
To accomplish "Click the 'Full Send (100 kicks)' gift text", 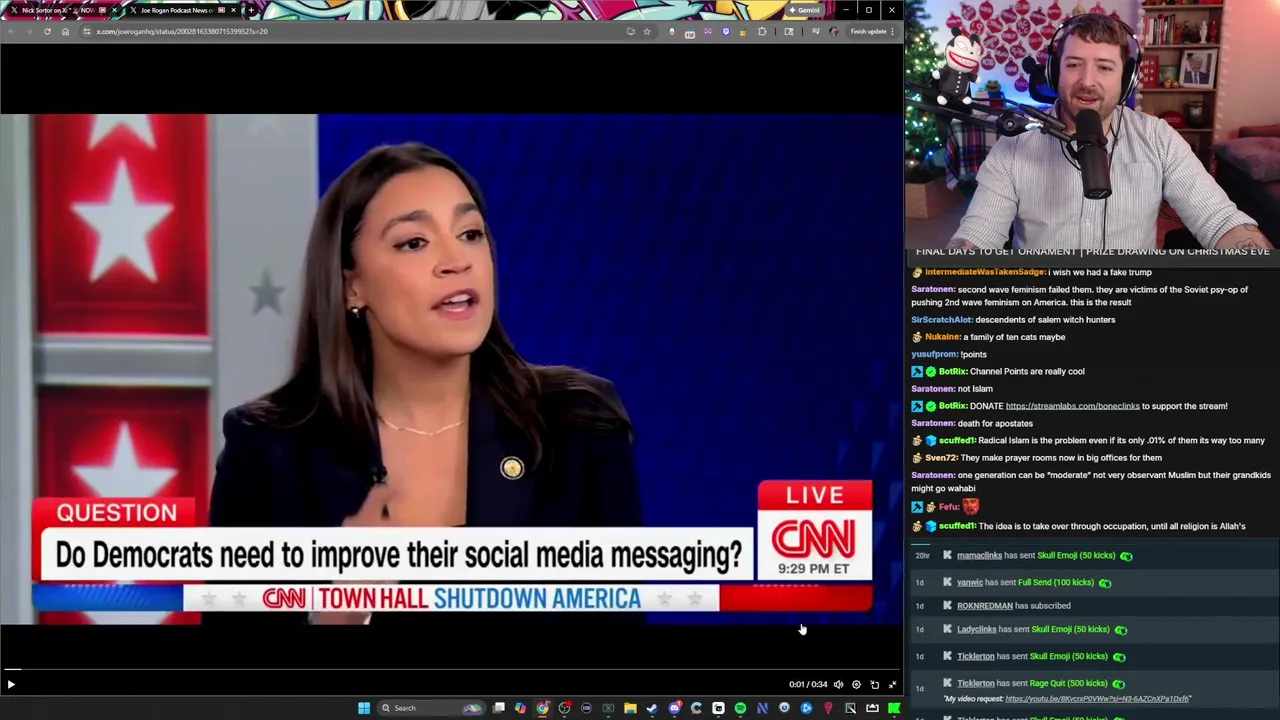I will [1056, 583].
